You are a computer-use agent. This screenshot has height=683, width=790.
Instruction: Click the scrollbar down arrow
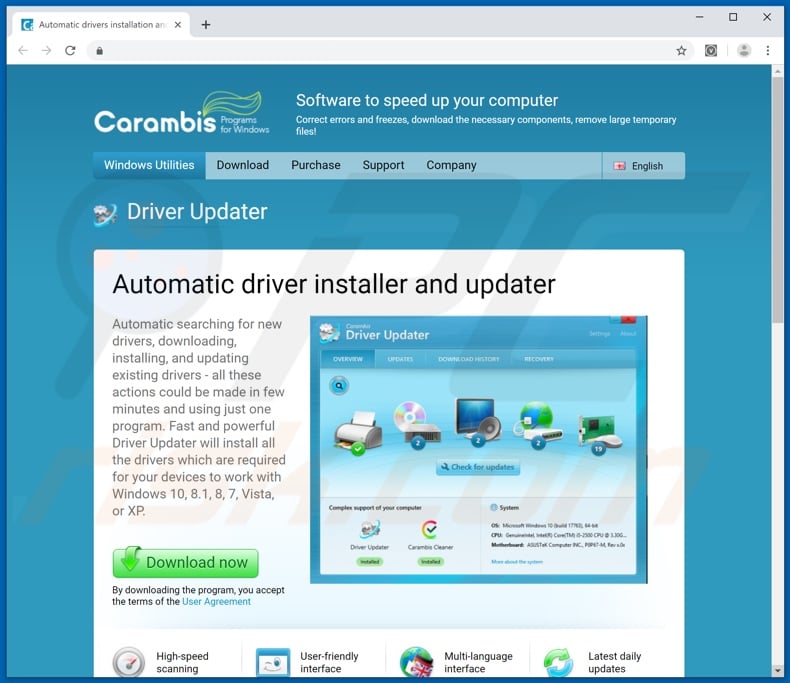click(x=777, y=670)
